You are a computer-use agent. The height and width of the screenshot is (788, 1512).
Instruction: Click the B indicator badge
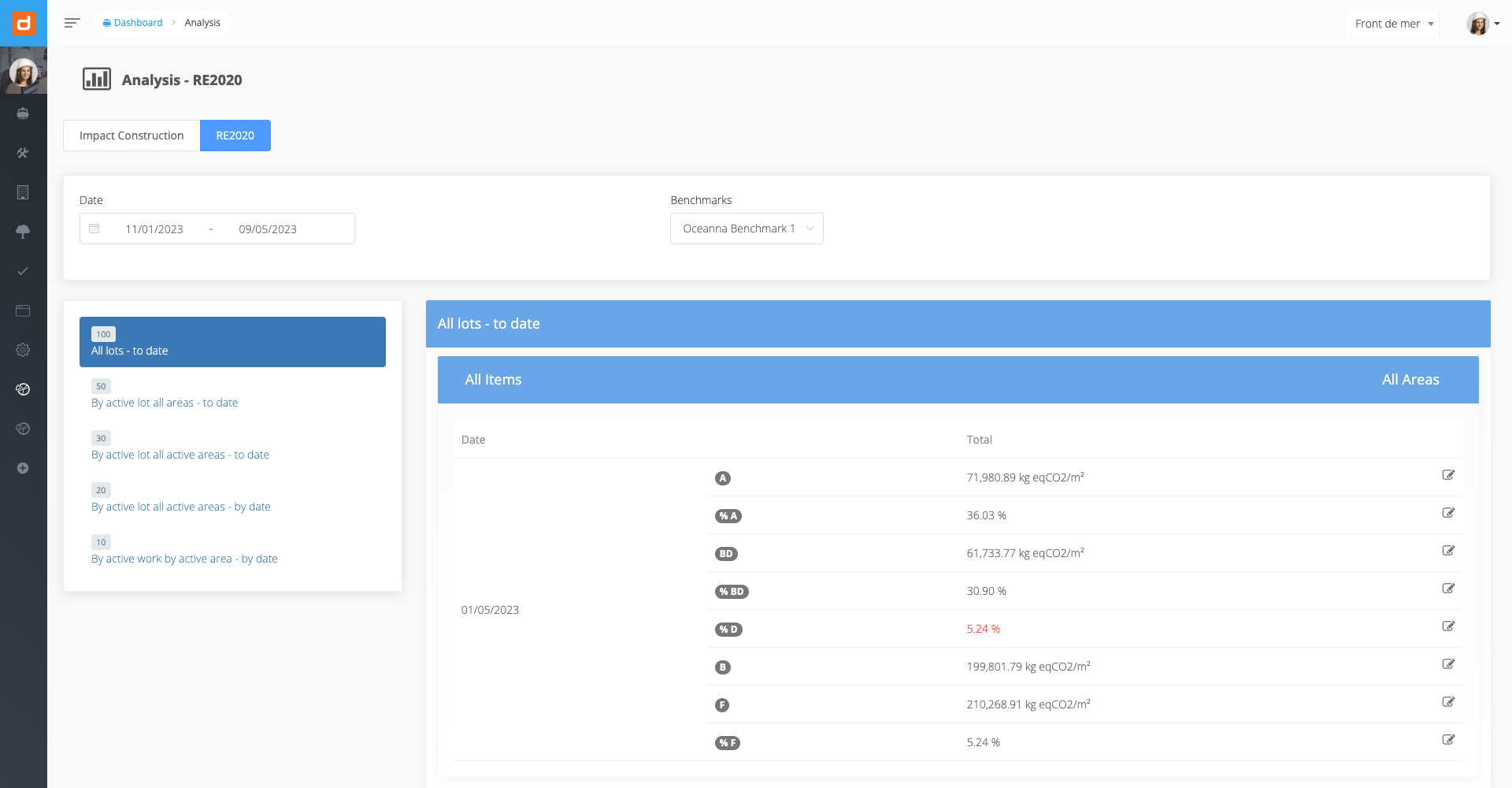click(722, 667)
